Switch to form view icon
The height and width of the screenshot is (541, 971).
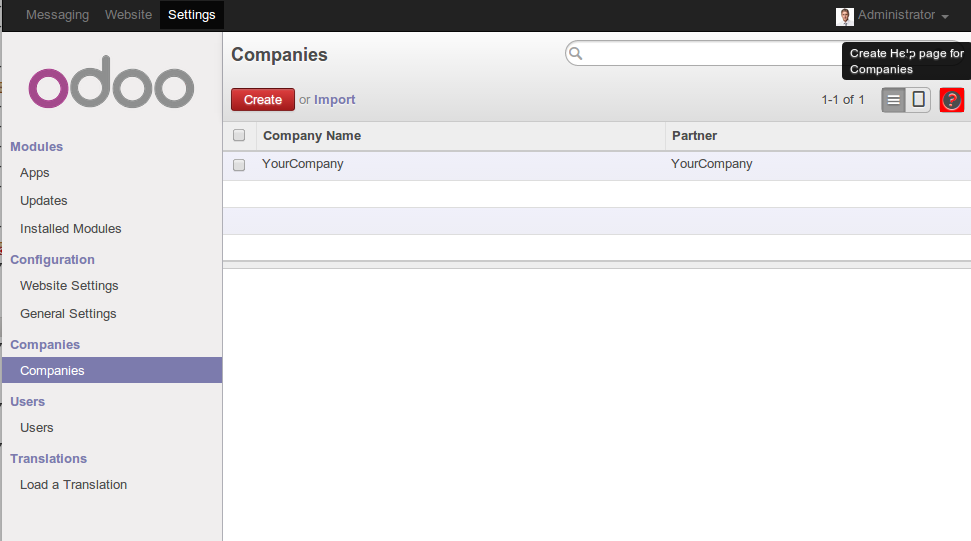(918, 100)
